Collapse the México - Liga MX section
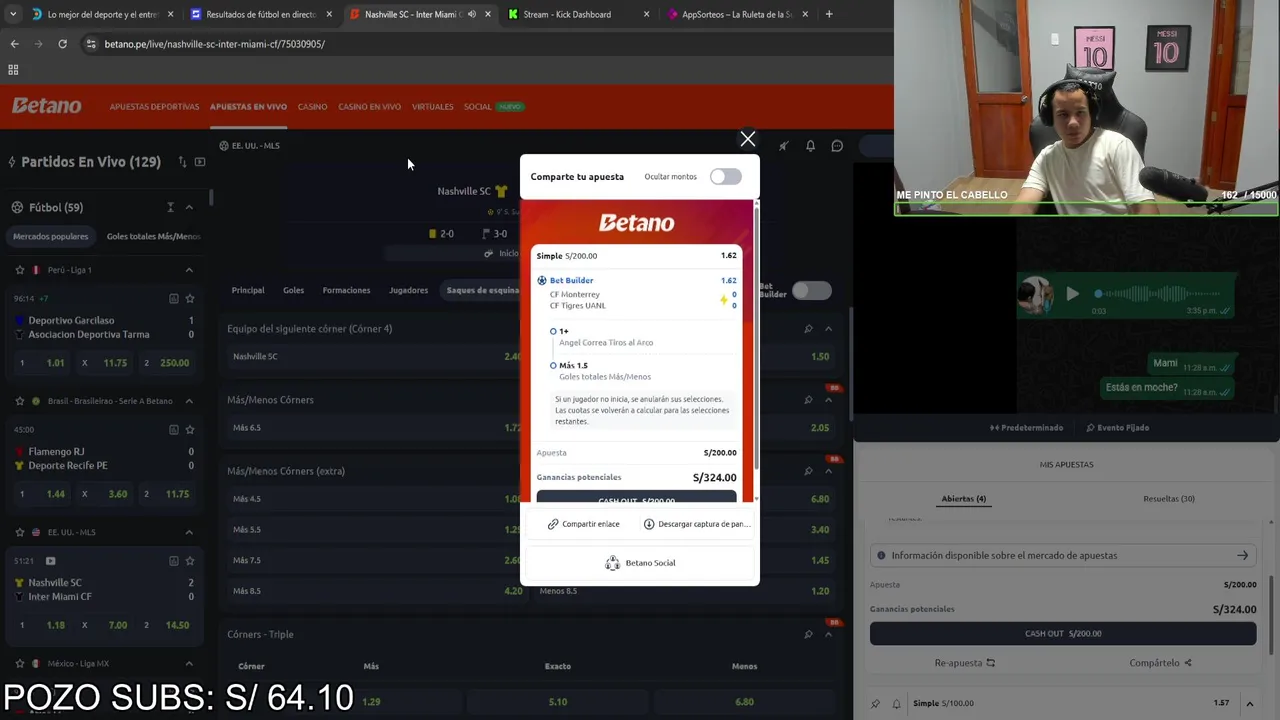Viewport: 1280px width, 720px height. (x=189, y=663)
